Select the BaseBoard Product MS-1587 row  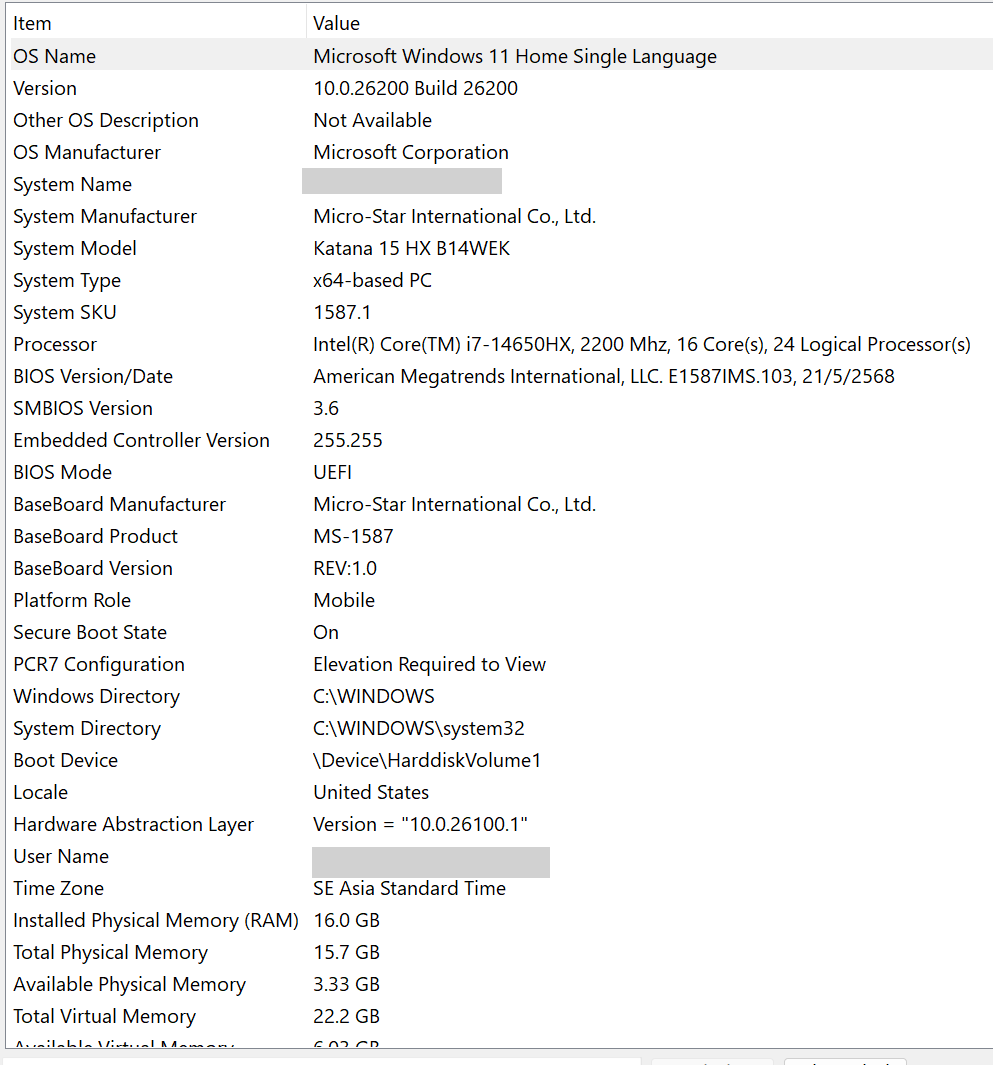click(x=501, y=536)
